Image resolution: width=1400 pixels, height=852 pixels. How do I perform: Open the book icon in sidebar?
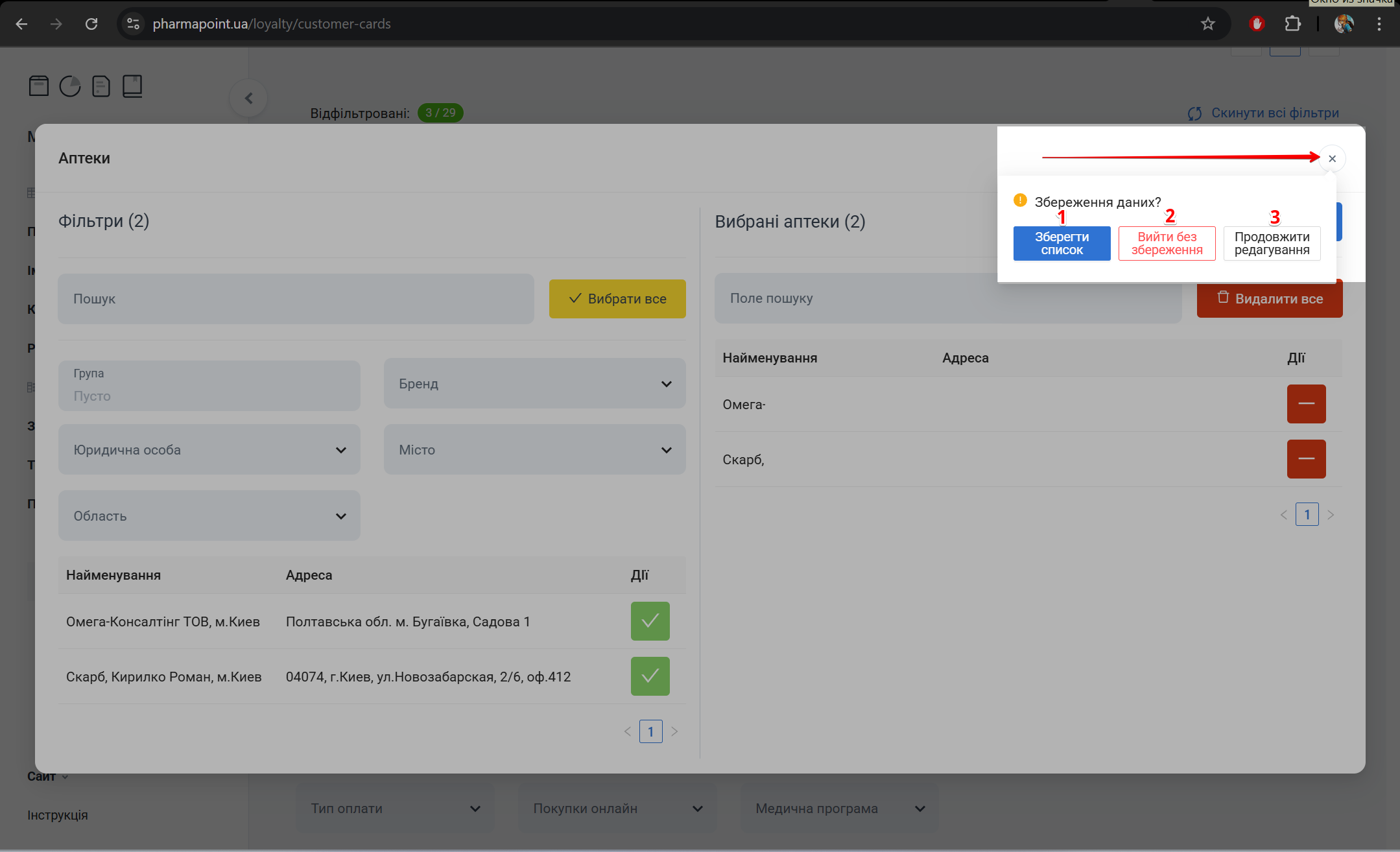pos(132,86)
